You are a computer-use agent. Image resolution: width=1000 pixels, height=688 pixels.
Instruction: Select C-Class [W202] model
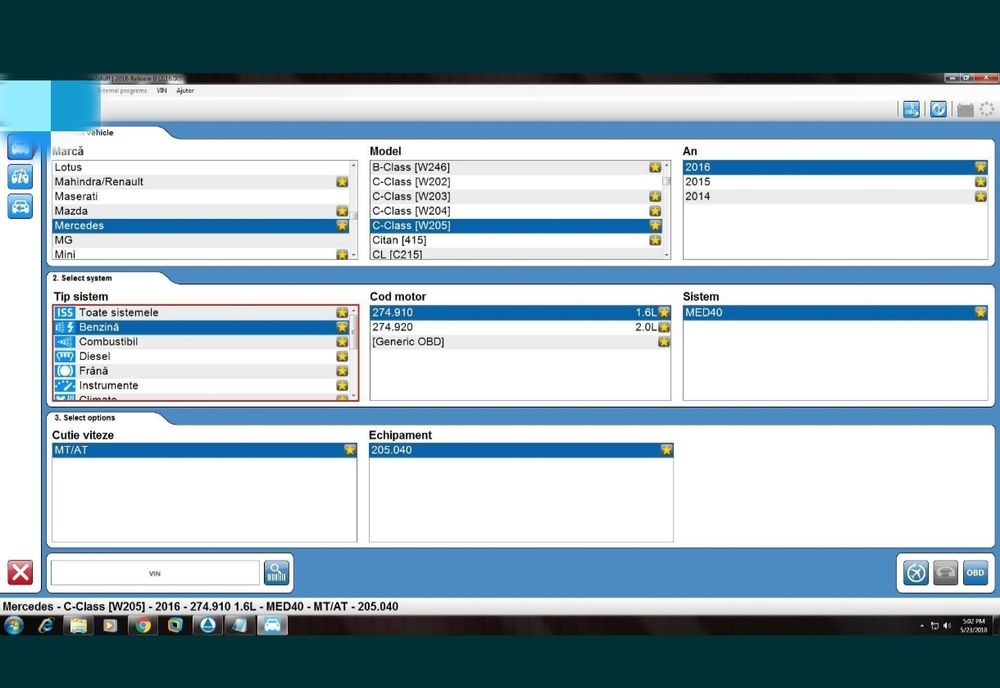click(x=516, y=182)
